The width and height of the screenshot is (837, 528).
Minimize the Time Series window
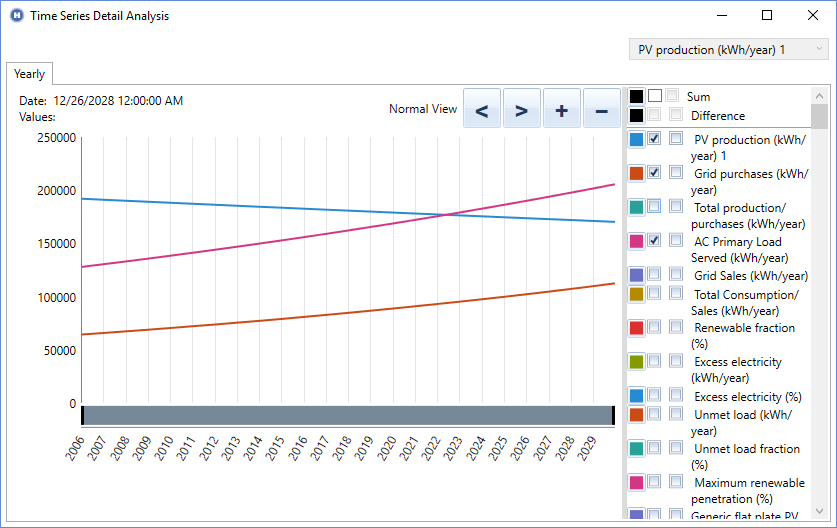(x=722, y=15)
